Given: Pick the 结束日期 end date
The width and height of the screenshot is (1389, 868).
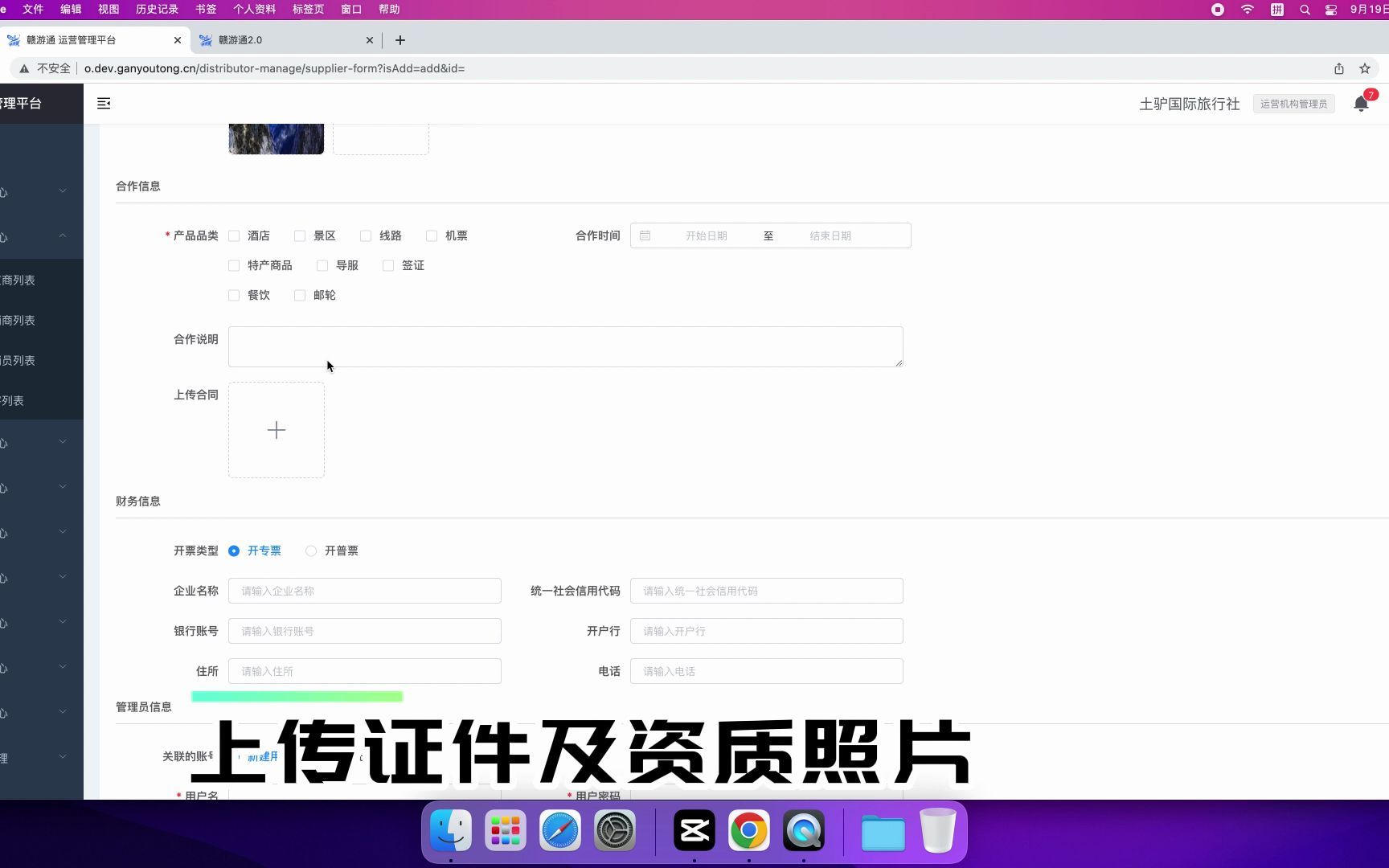Looking at the screenshot, I should tap(830, 235).
